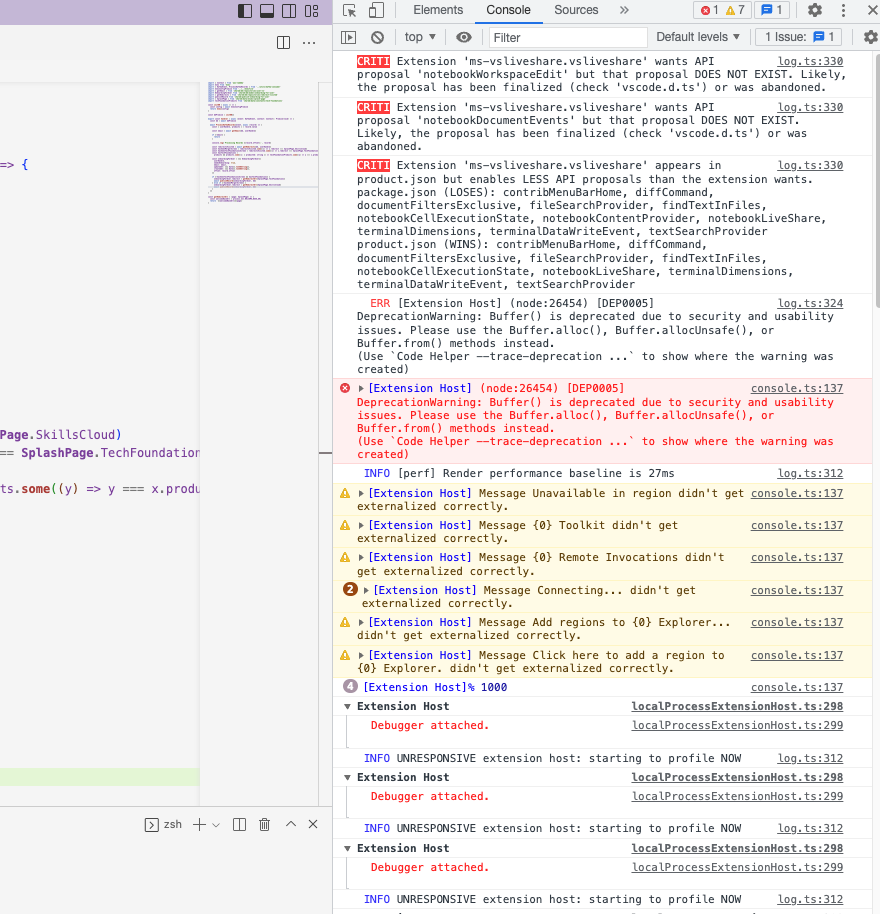
Task: Toggle the primary side bar layout icon
Action: click(245, 10)
